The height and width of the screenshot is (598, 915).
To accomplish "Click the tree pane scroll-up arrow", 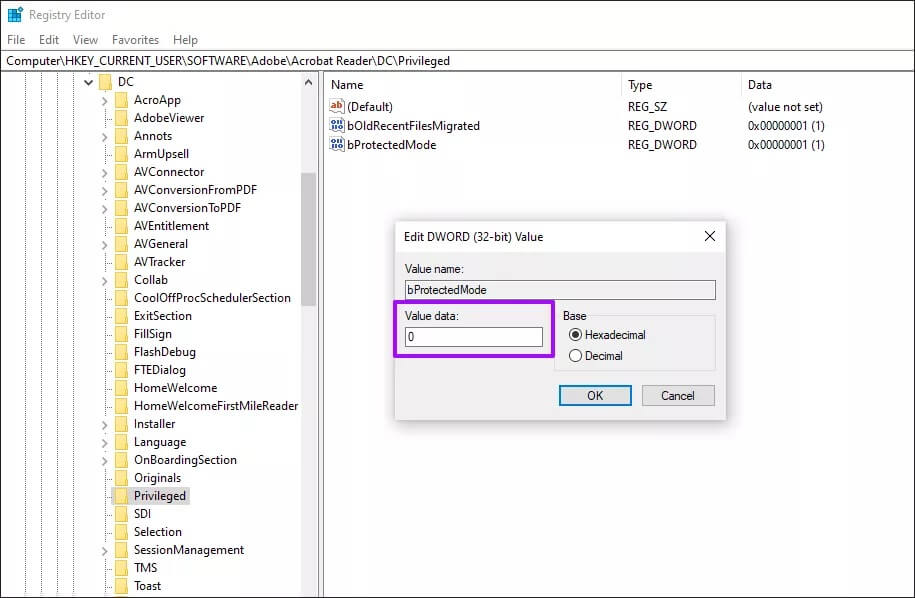I will [308, 82].
